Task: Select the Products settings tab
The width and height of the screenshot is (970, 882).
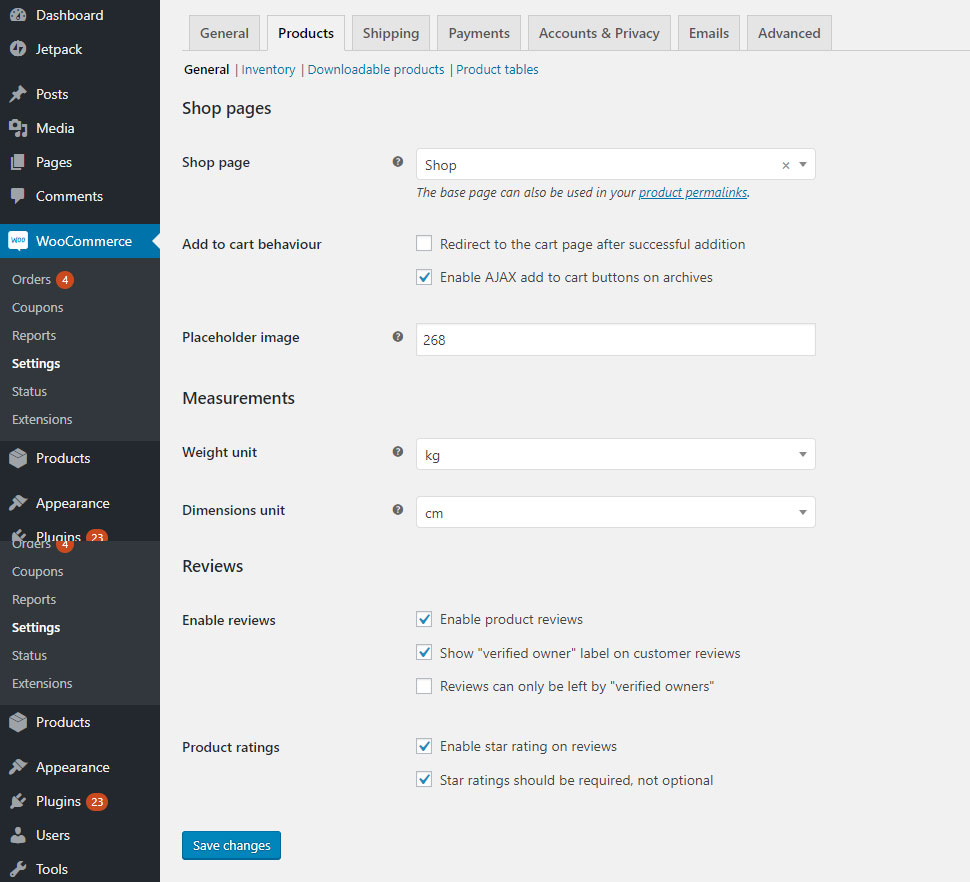Action: 306,33
